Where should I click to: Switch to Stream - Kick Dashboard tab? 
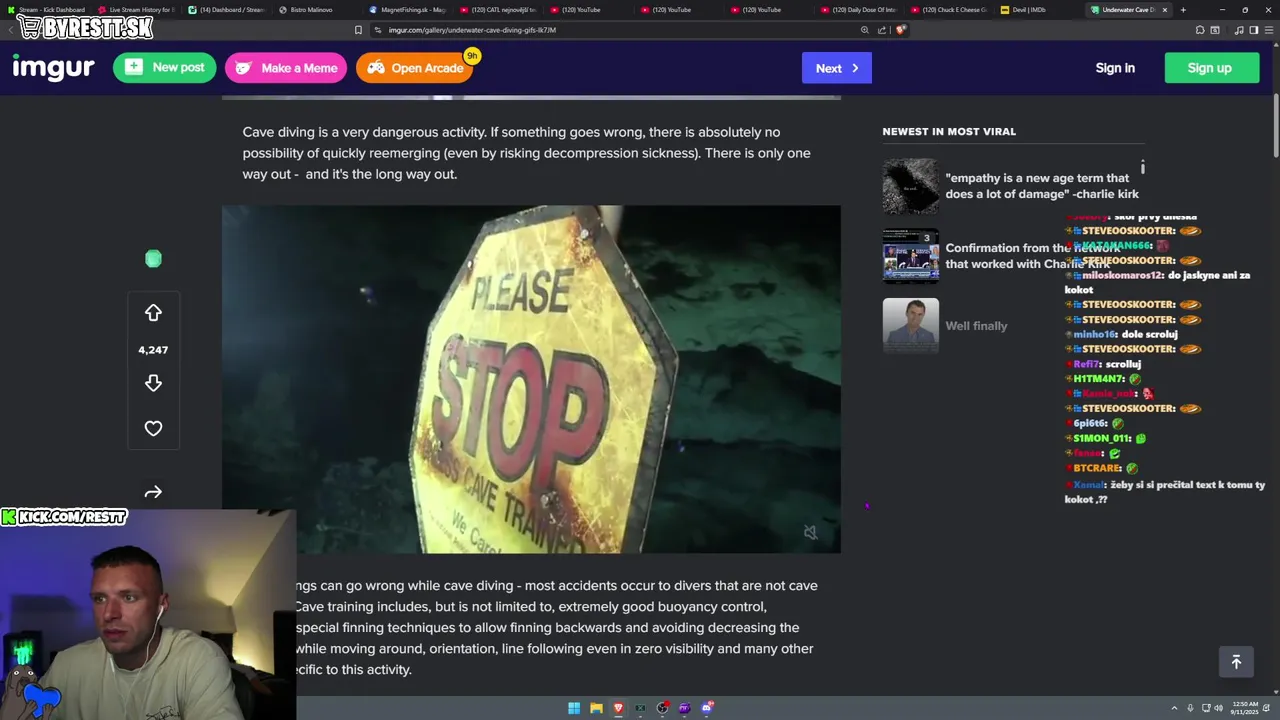coord(45,10)
